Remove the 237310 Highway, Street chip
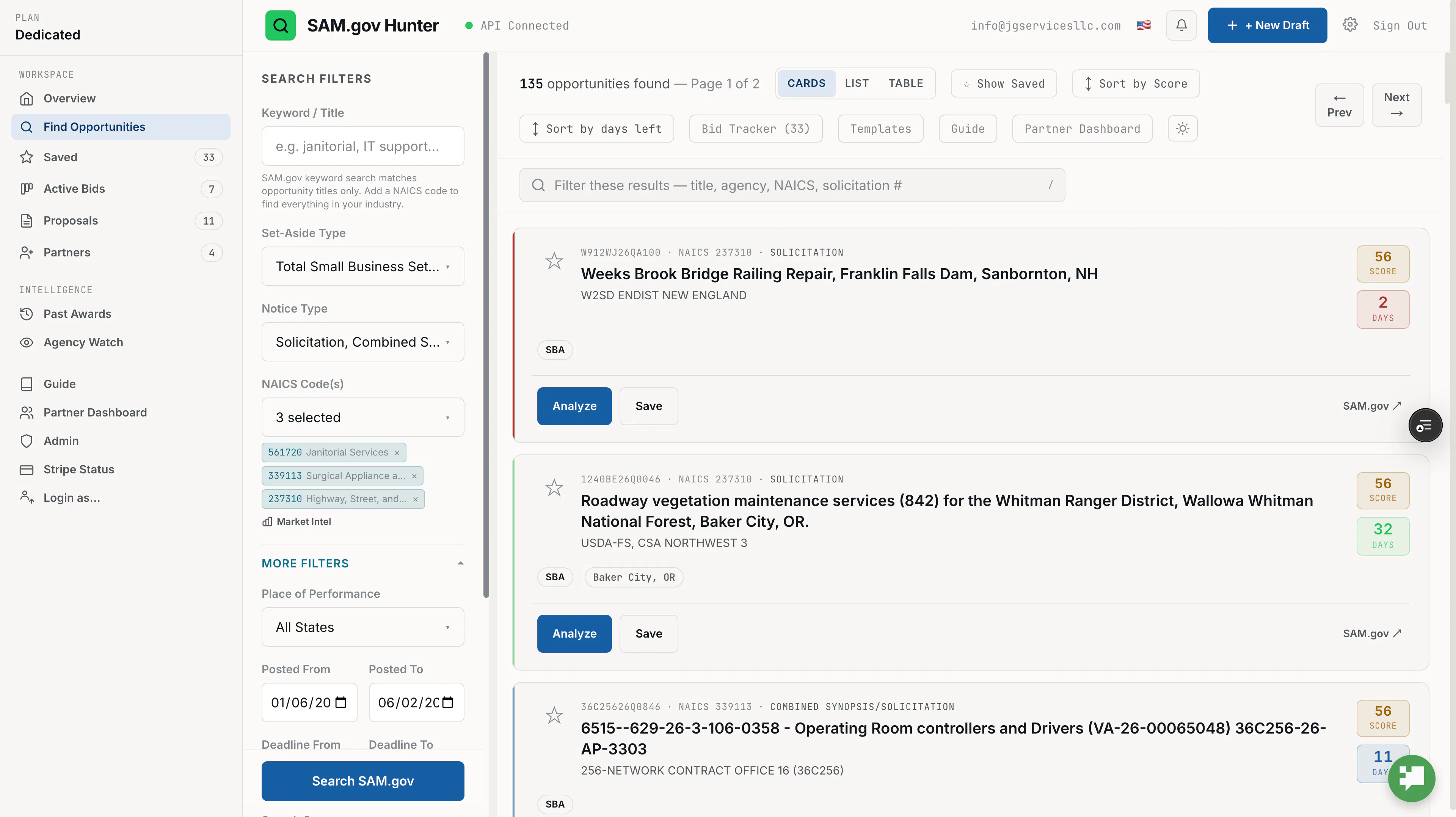This screenshot has width=1456, height=817. pos(416,499)
